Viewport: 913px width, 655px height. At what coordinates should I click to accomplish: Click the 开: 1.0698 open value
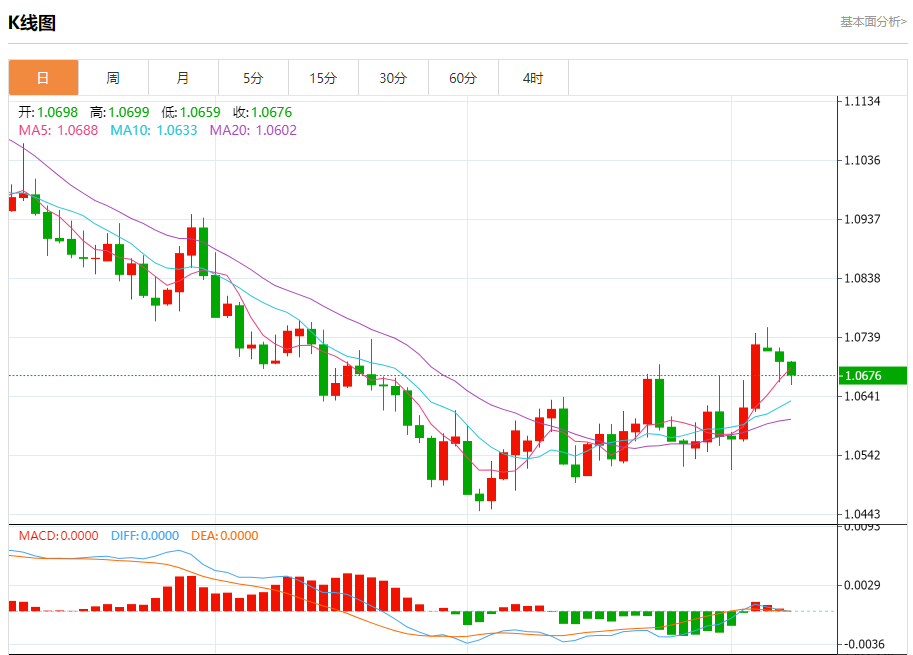48,112
